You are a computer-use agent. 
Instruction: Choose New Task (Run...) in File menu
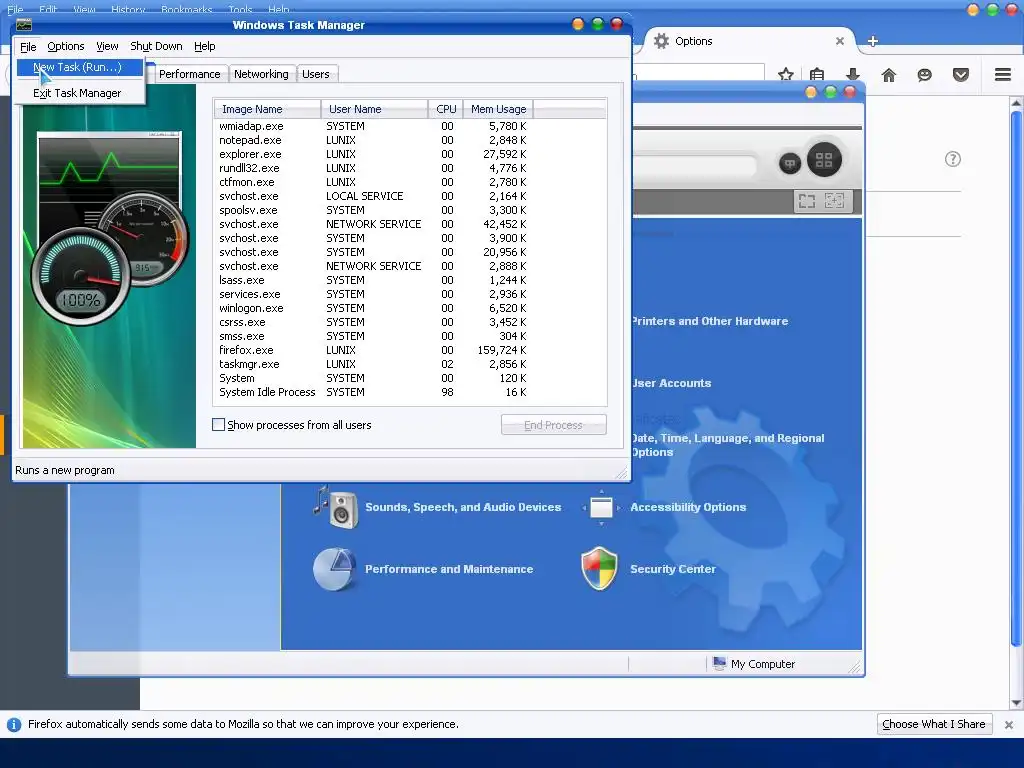[x=78, y=67]
